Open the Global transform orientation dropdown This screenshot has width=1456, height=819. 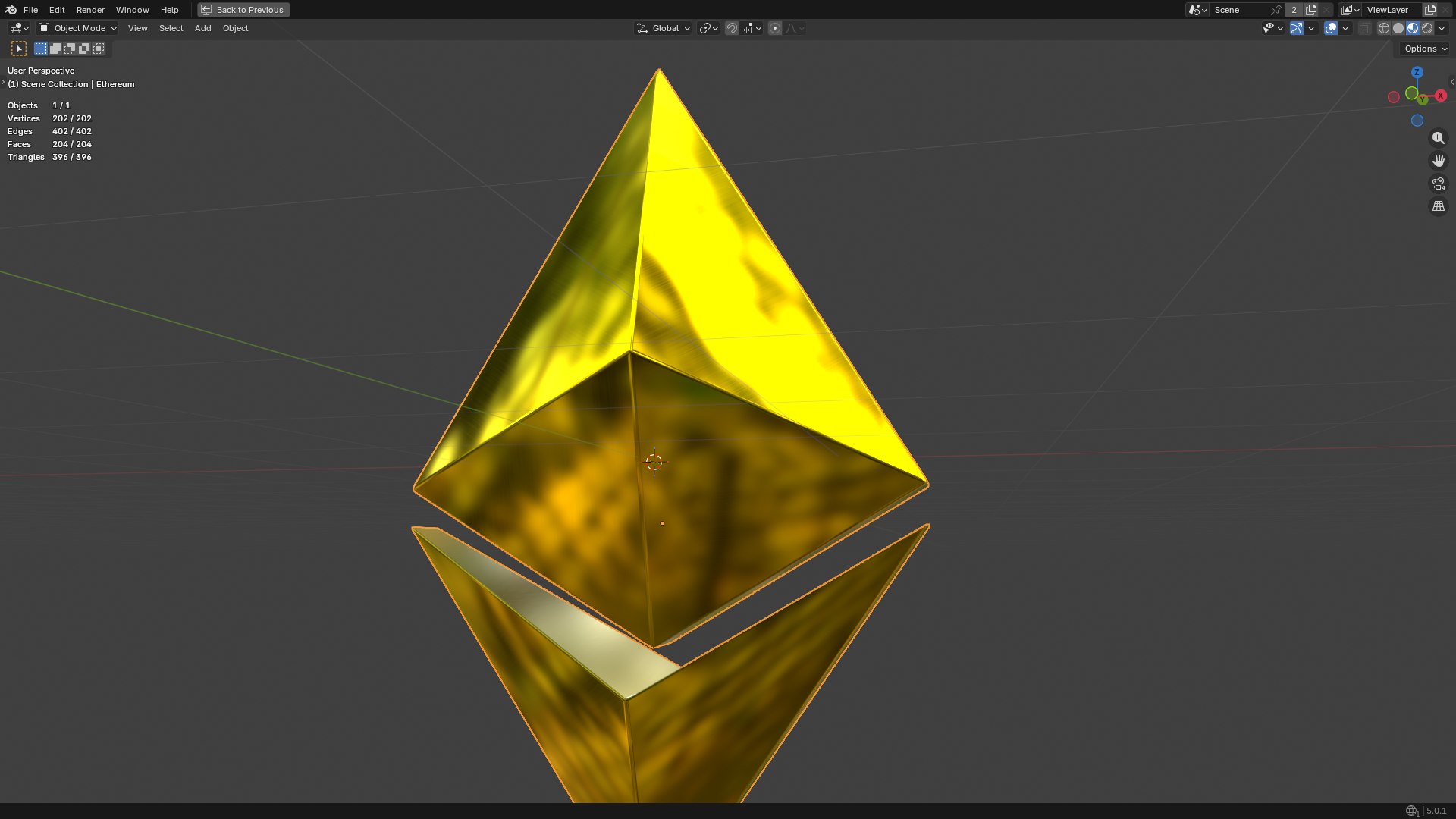point(664,28)
